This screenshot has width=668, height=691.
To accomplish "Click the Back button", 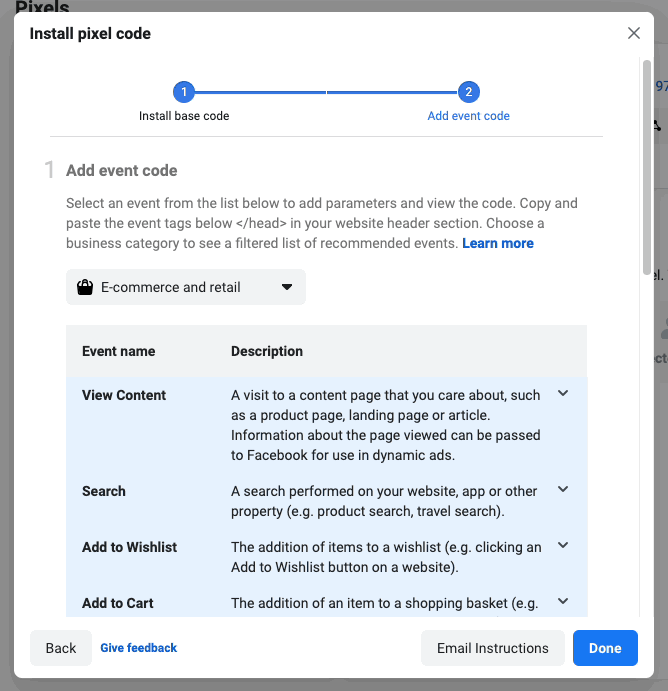I will (61, 648).
